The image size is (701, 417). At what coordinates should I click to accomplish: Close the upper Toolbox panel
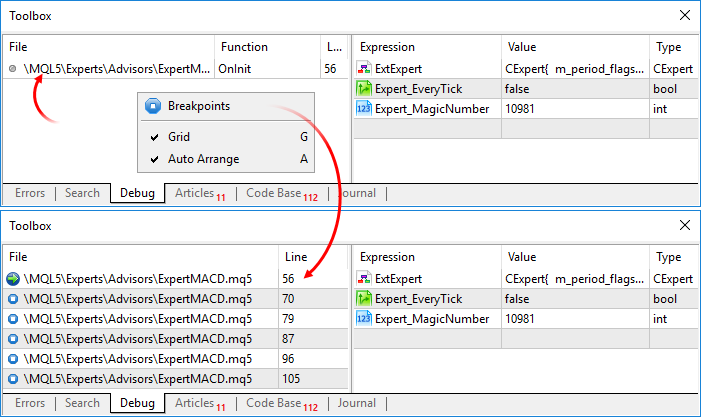(684, 16)
